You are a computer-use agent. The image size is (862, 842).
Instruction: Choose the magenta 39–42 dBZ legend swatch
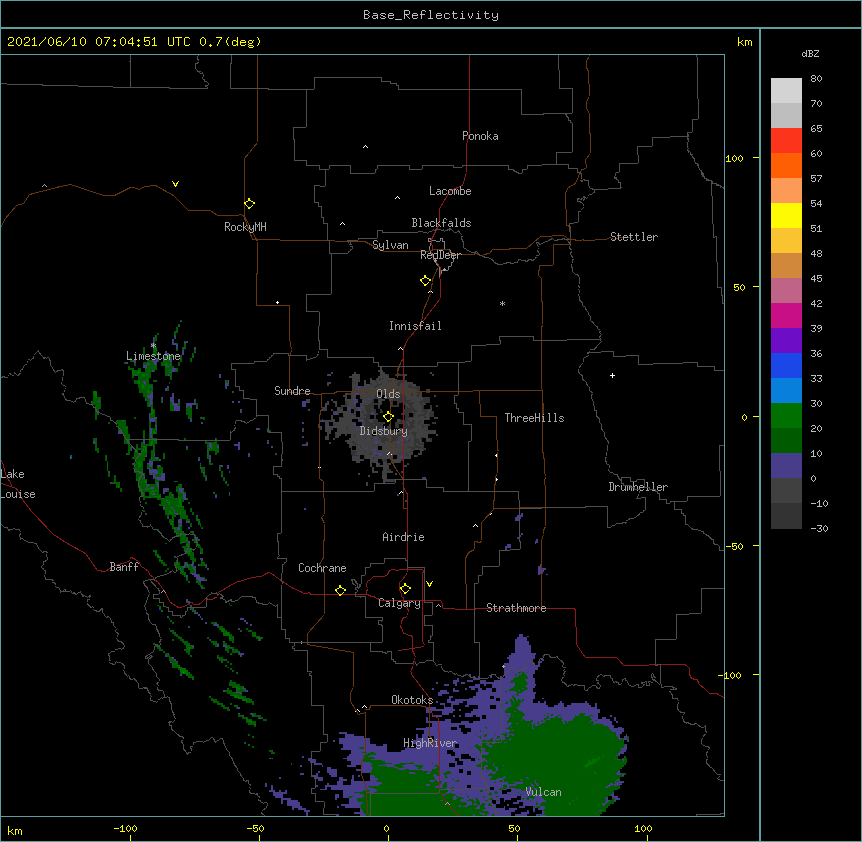coord(786,315)
